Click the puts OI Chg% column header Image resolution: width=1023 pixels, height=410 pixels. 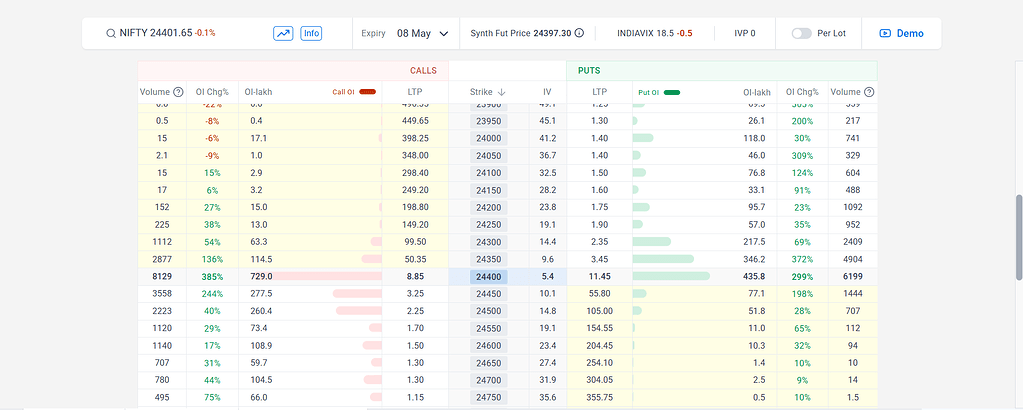click(802, 92)
